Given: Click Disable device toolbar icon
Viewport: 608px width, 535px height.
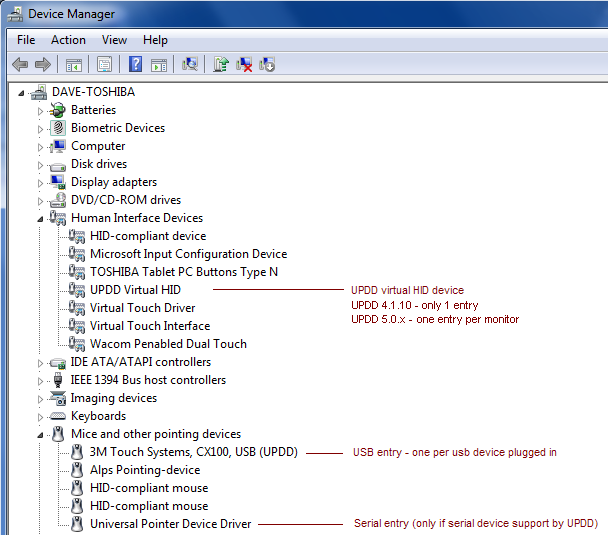Looking at the screenshot, I should [267, 64].
